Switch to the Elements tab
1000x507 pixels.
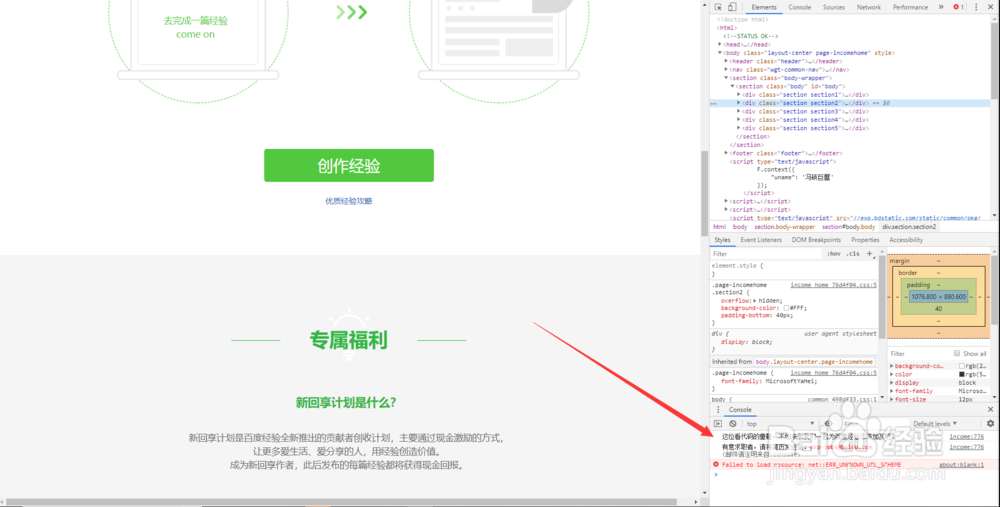tap(763, 7)
